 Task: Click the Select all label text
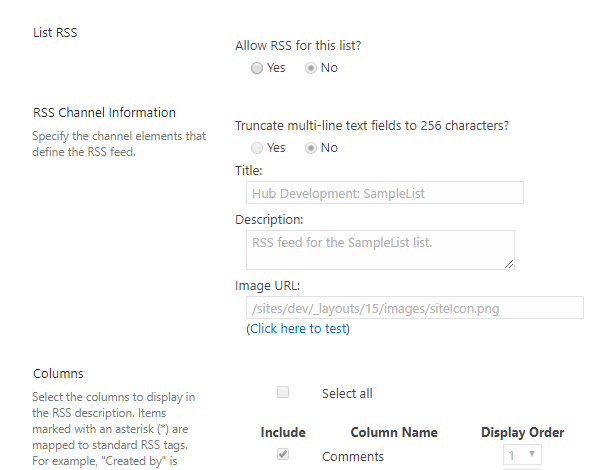347,394
